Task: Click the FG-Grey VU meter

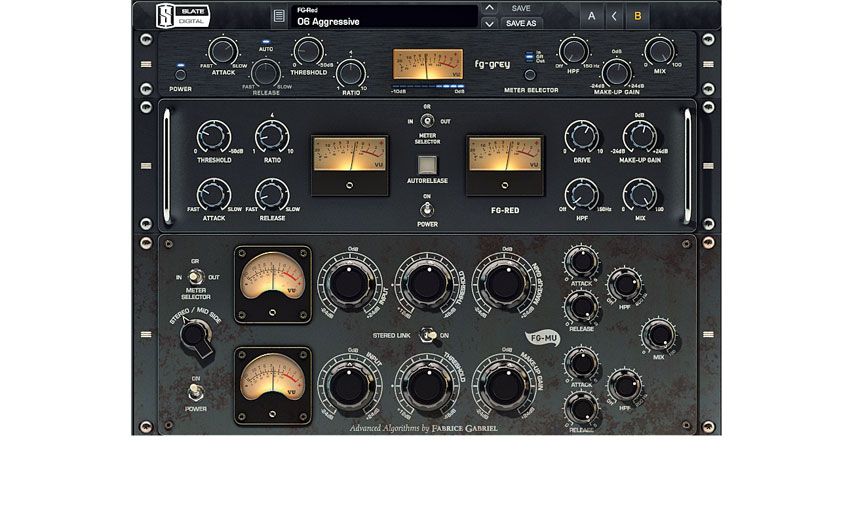Action: click(428, 64)
